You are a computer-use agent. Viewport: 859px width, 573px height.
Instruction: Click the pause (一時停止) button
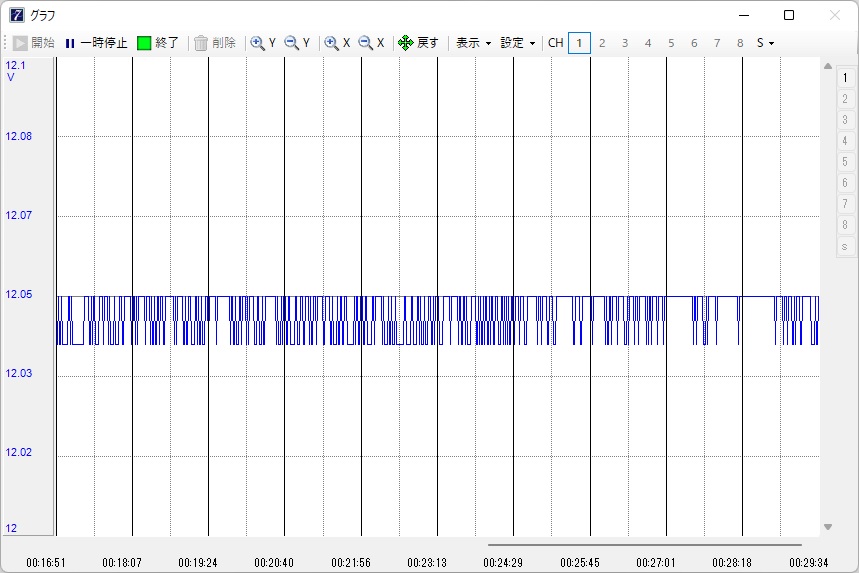tap(96, 43)
